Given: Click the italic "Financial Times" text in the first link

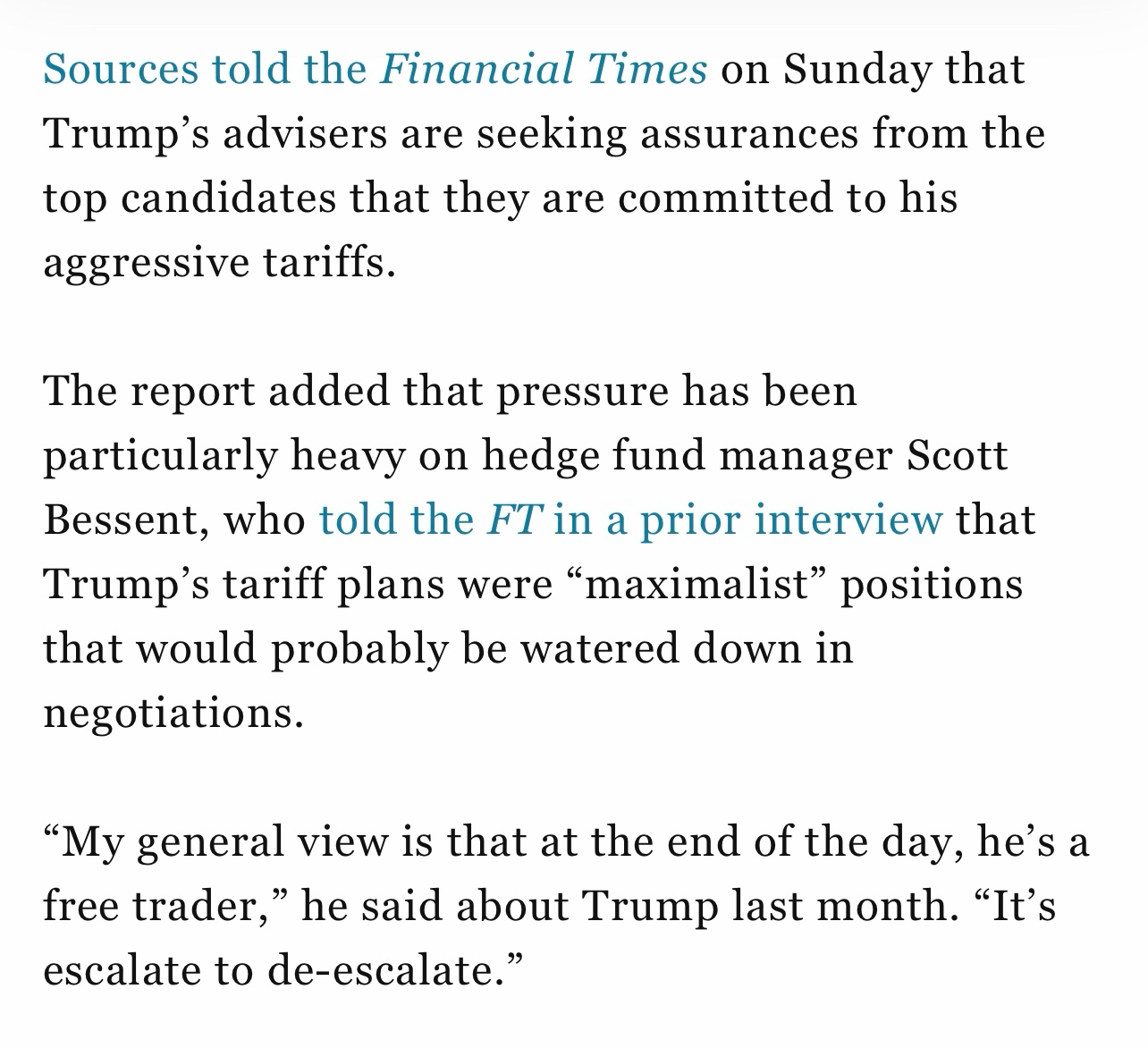Looking at the screenshot, I should 544,70.
